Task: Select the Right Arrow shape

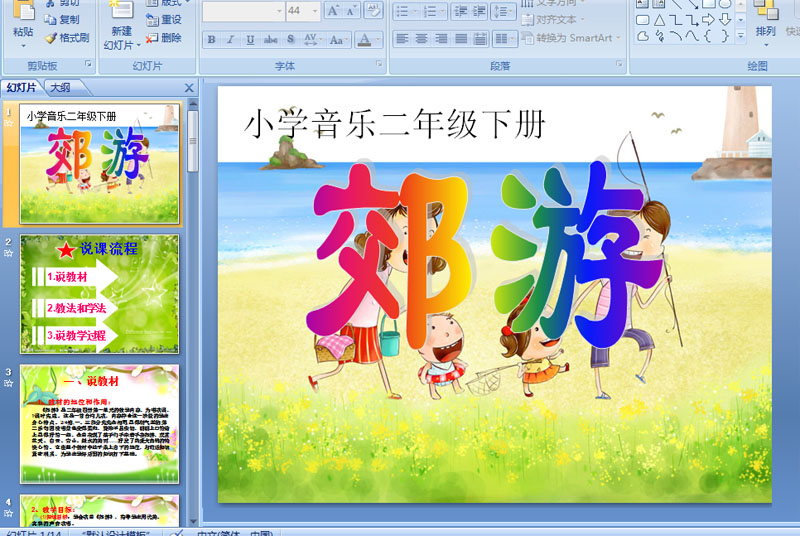Action: pos(708,20)
